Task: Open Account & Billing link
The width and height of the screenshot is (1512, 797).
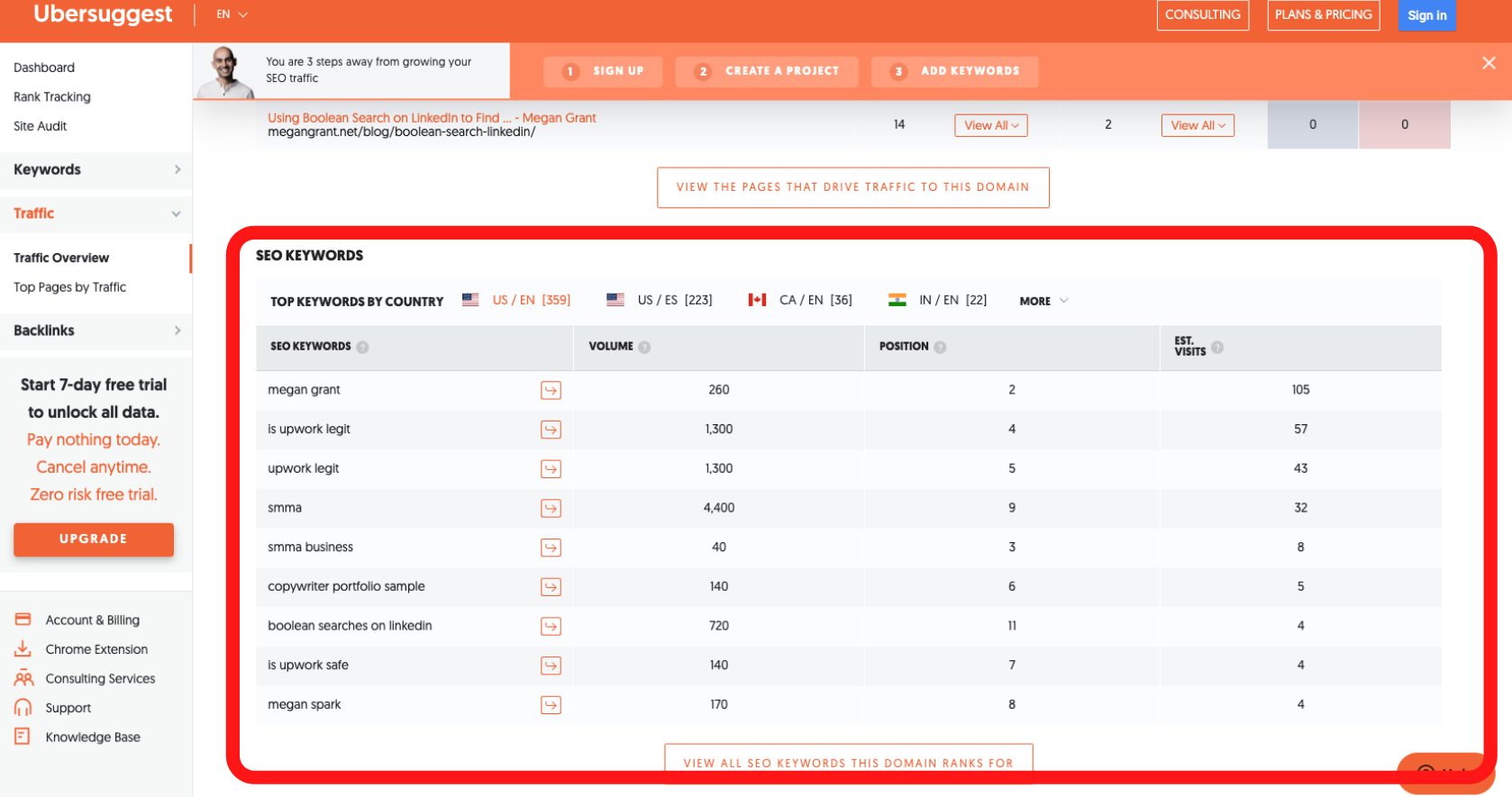Action: click(93, 620)
